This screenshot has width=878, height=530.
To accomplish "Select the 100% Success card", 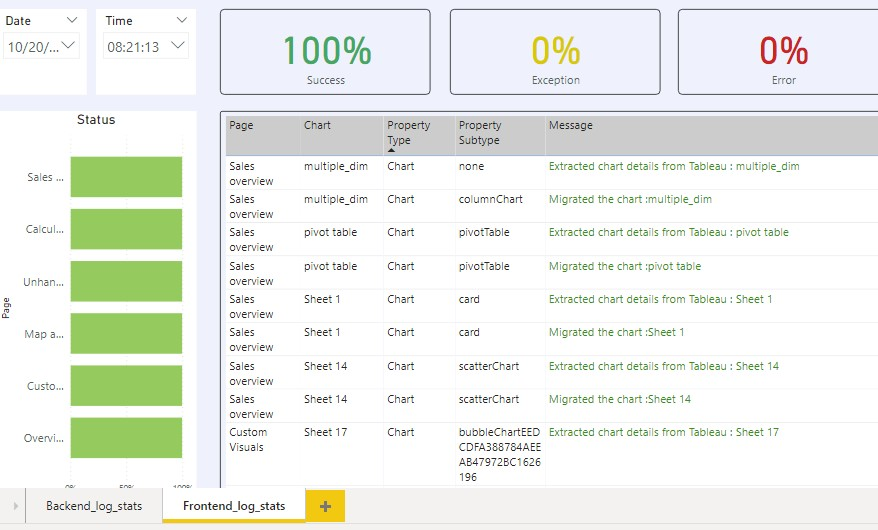I will 326,52.
